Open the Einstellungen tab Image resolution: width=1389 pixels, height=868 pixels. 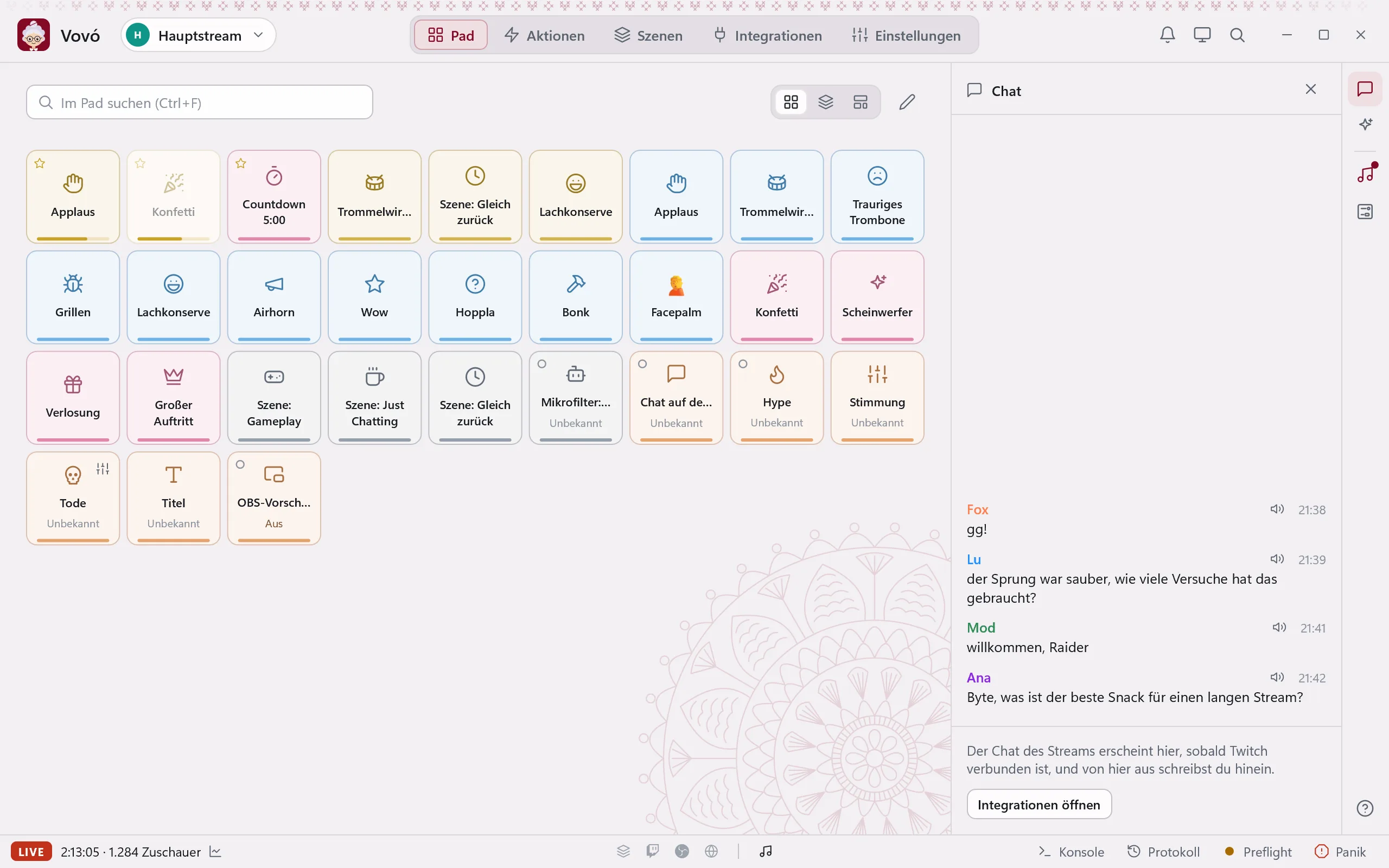tap(906, 35)
